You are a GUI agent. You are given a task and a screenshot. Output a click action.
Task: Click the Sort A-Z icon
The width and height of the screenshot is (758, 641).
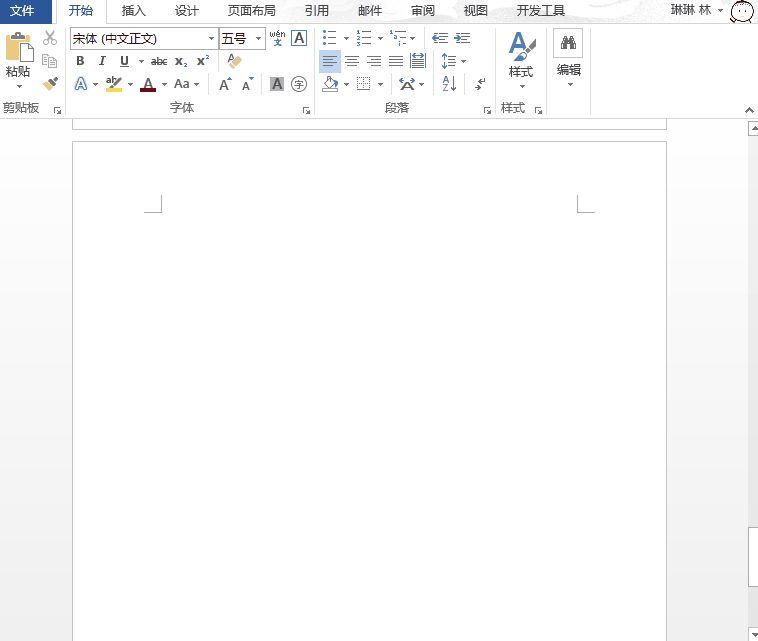coord(449,84)
